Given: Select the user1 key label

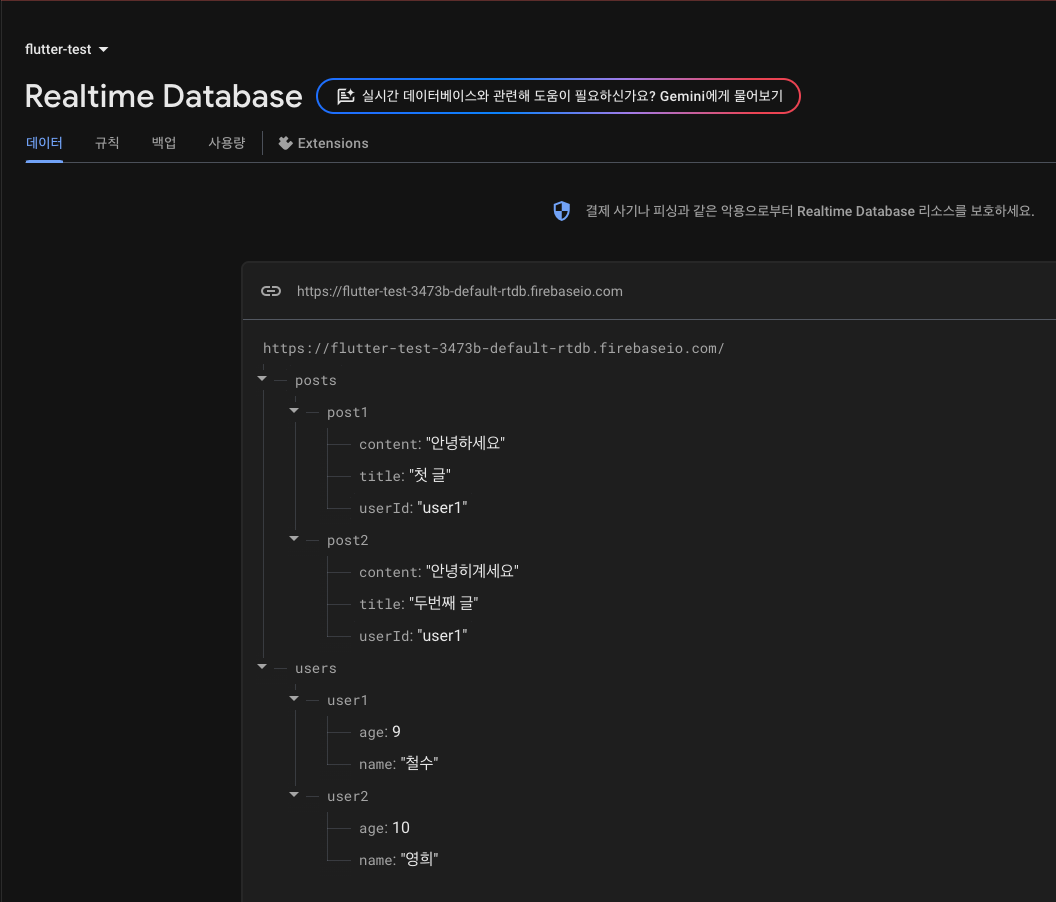Looking at the screenshot, I should coord(348,700).
